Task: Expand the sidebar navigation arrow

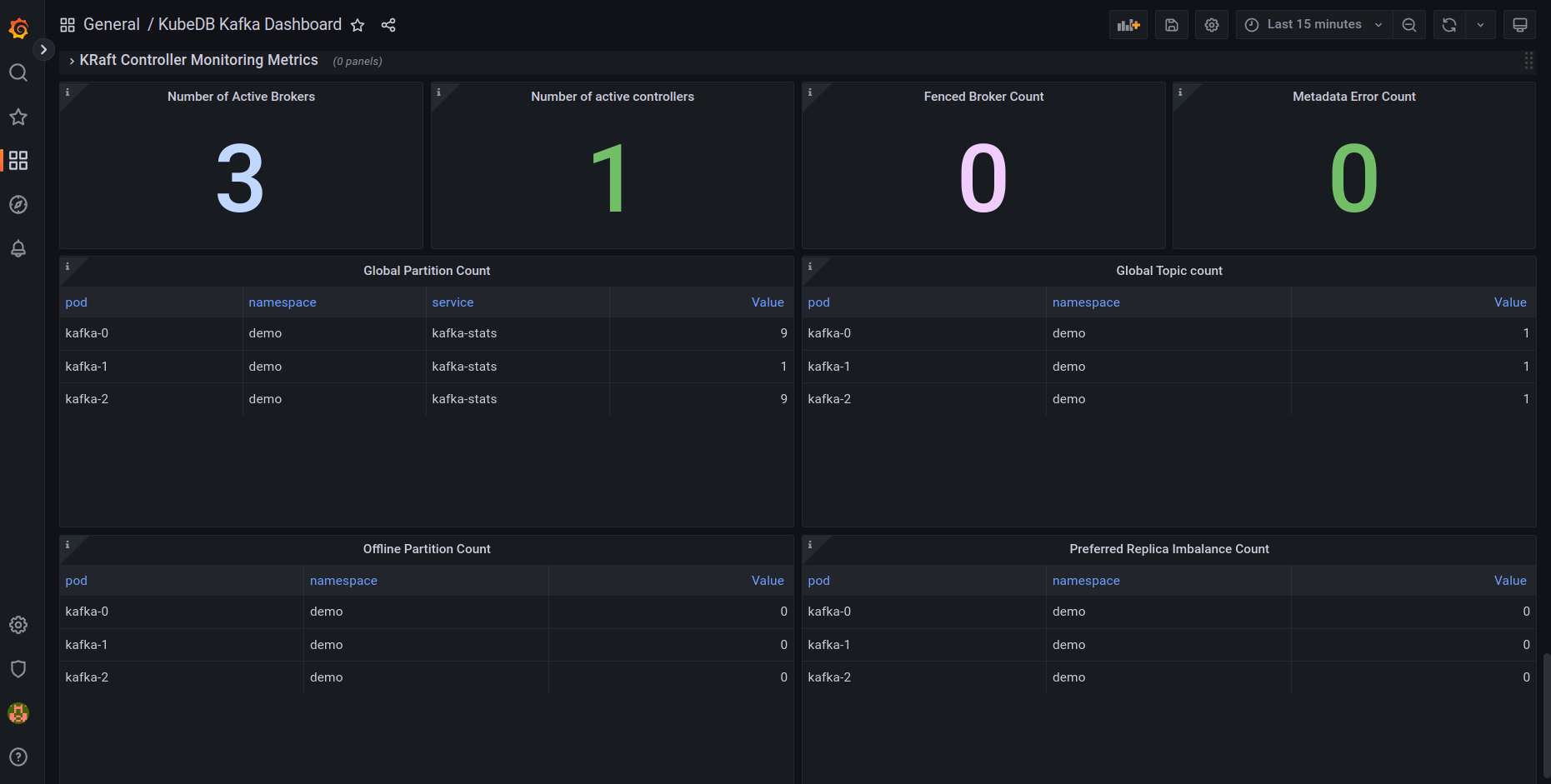Action: (x=43, y=50)
